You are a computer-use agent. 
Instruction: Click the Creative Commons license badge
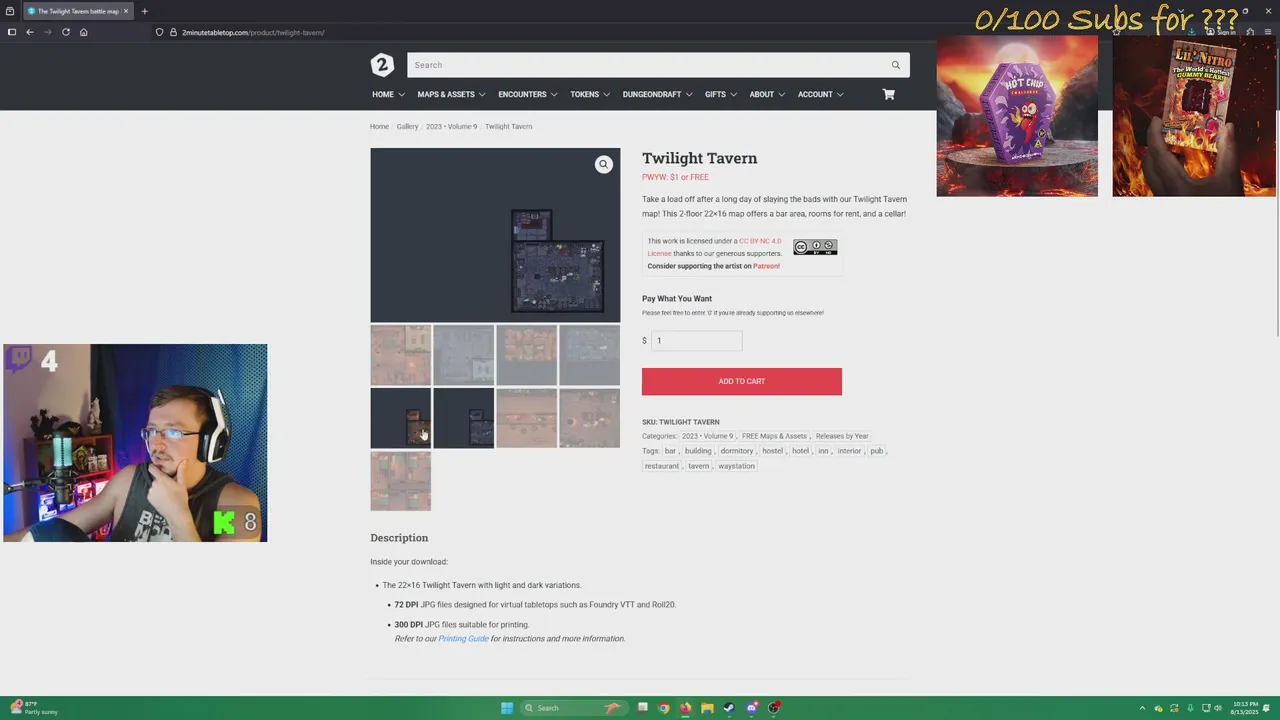point(815,247)
